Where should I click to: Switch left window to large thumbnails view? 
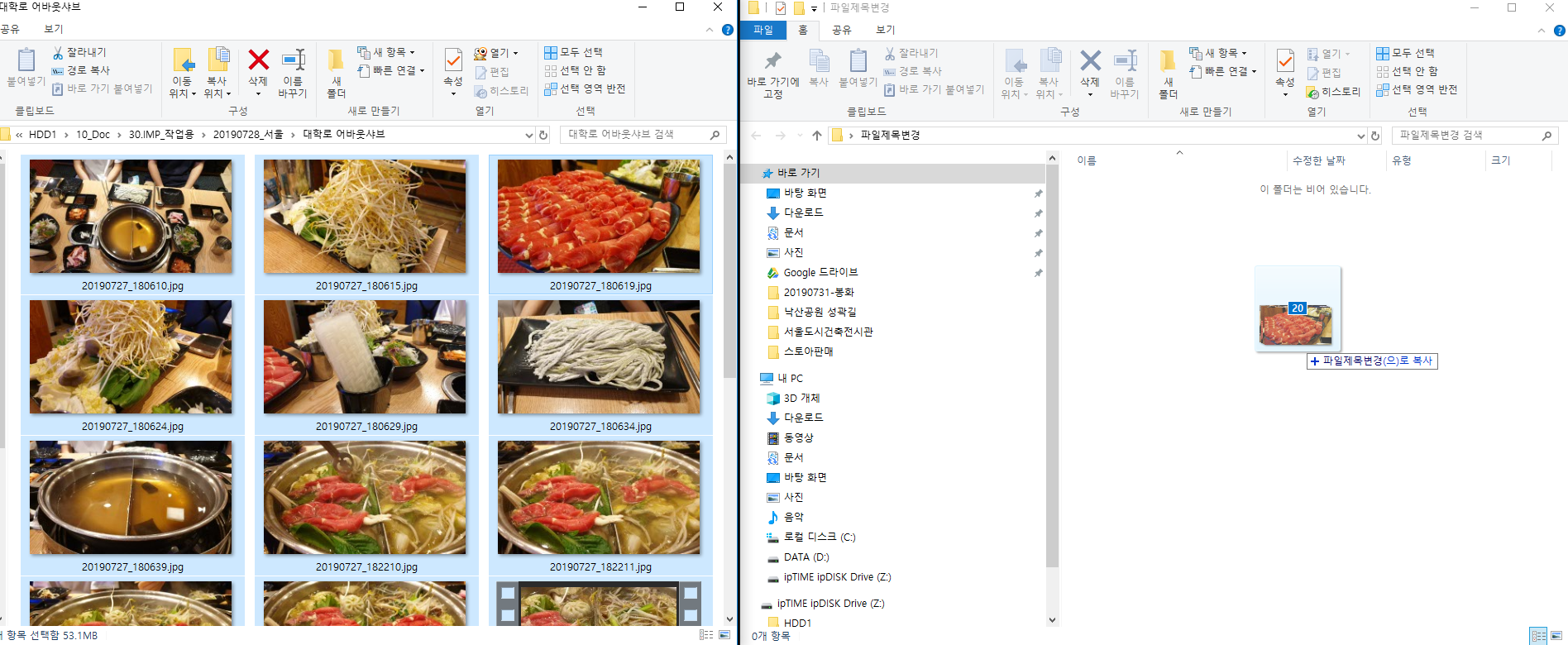click(724, 635)
